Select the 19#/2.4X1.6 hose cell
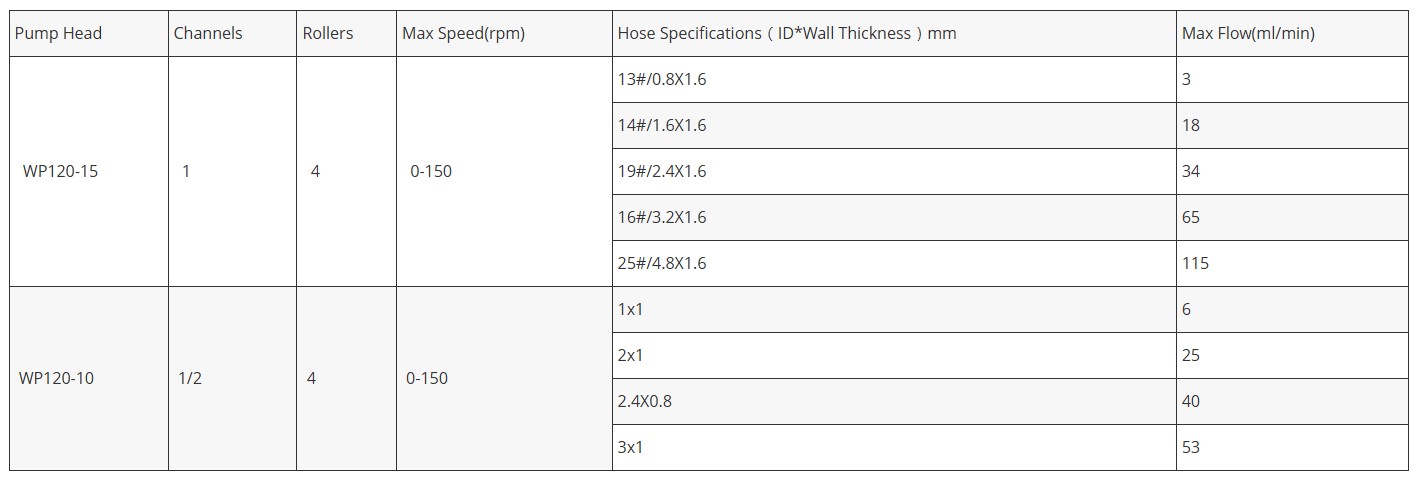 pyautogui.click(x=662, y=171)
